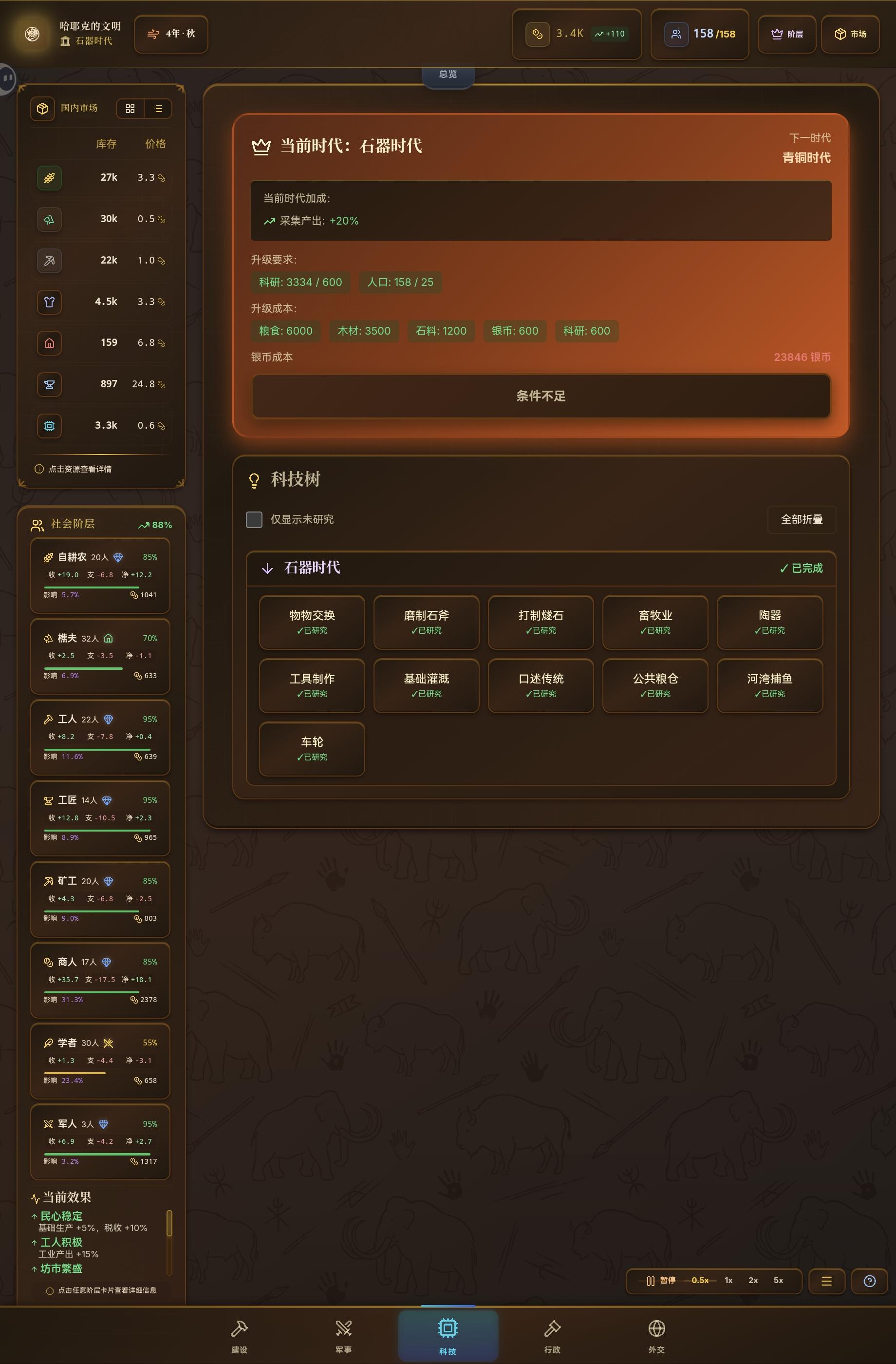Open the 自耕农 class card
The image size is (896, 1364).
100,575
